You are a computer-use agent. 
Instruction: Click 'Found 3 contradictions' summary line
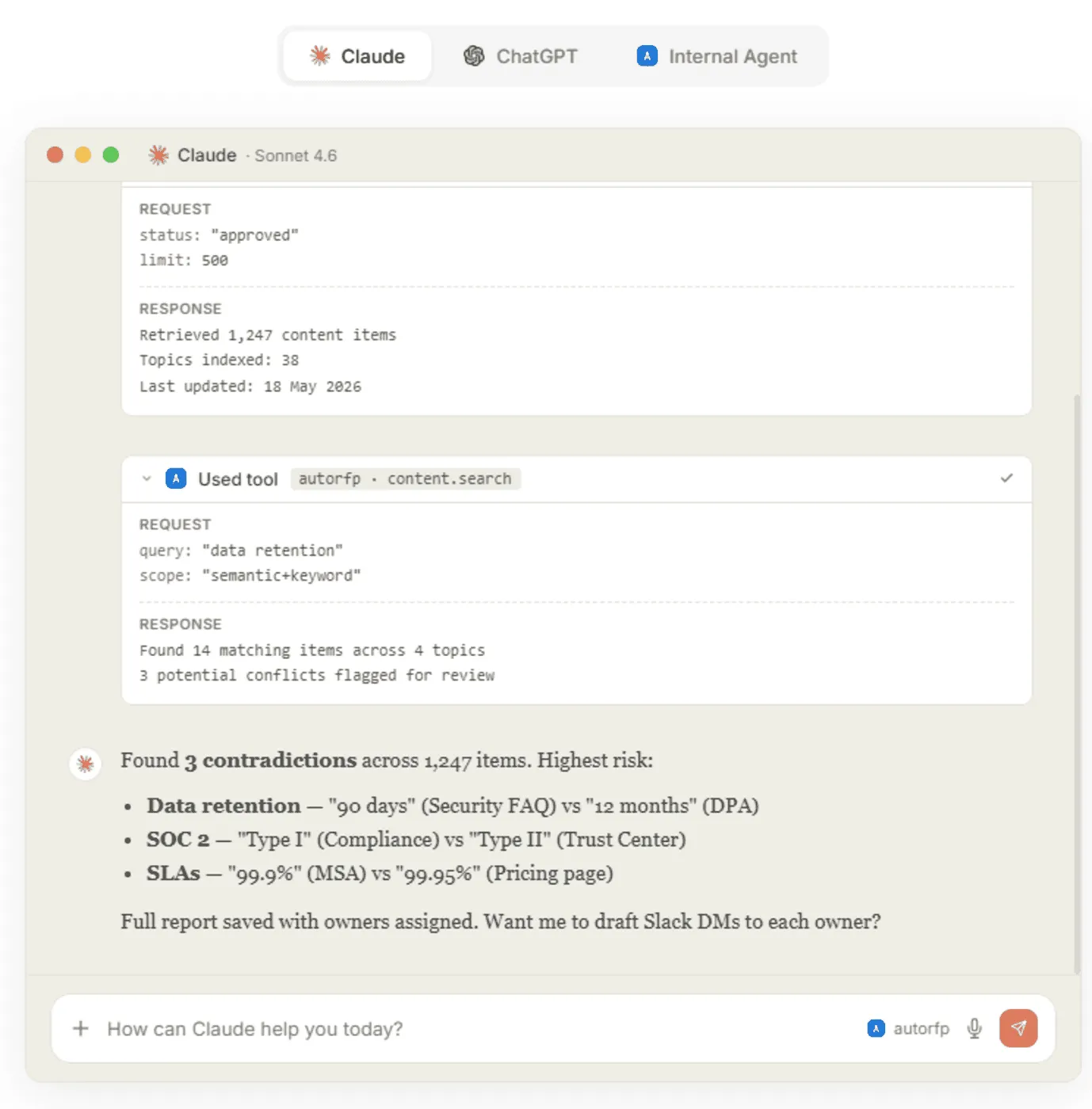point(387,760)
